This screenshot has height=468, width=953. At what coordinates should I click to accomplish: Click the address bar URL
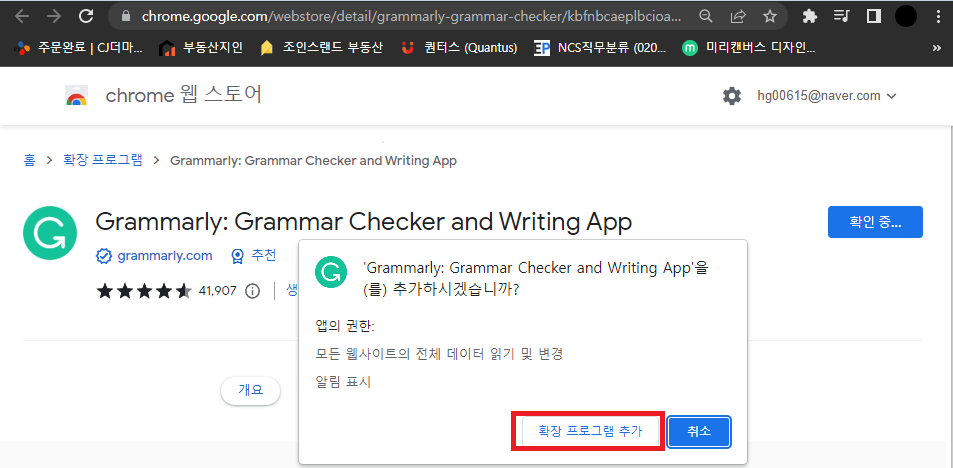[x=411, y=16]
